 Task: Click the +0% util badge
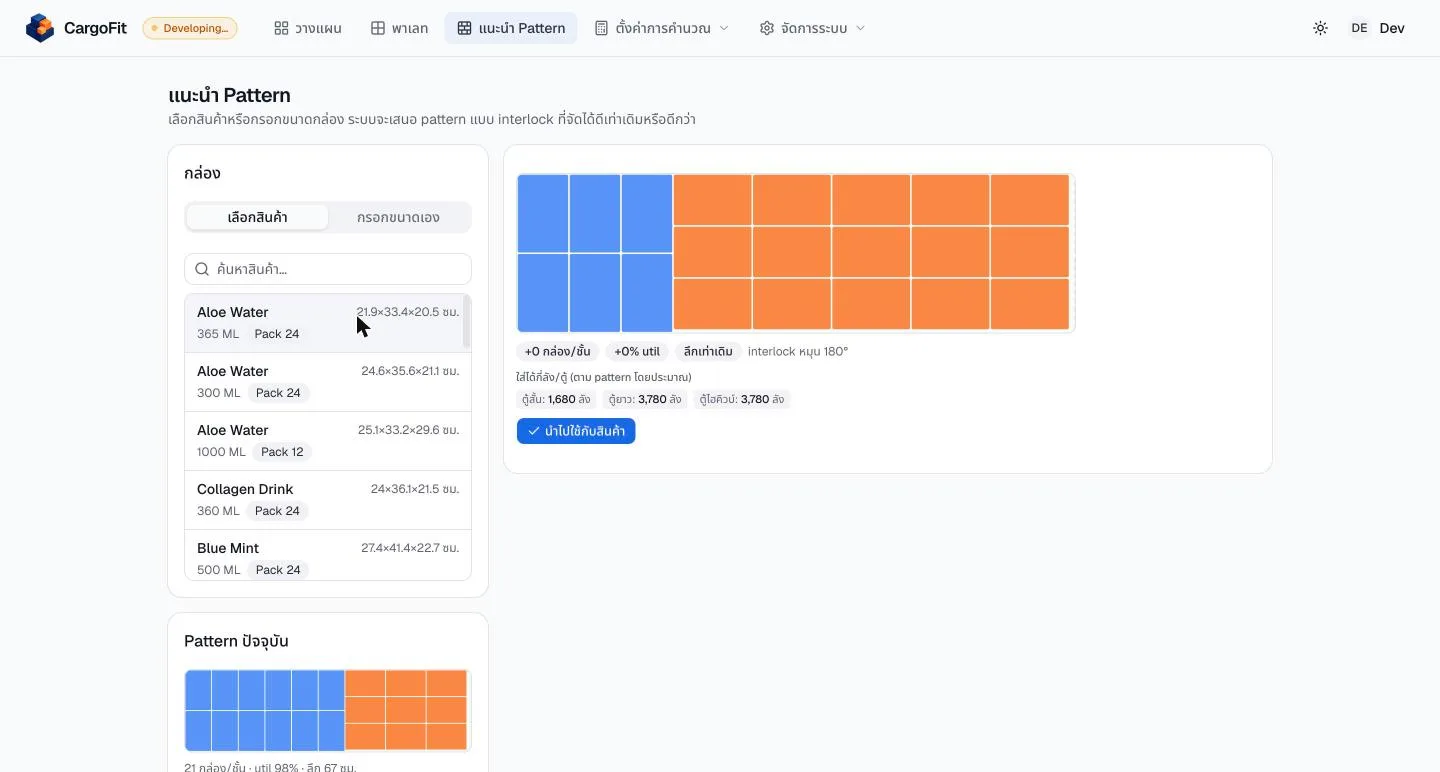pos(637,352)
